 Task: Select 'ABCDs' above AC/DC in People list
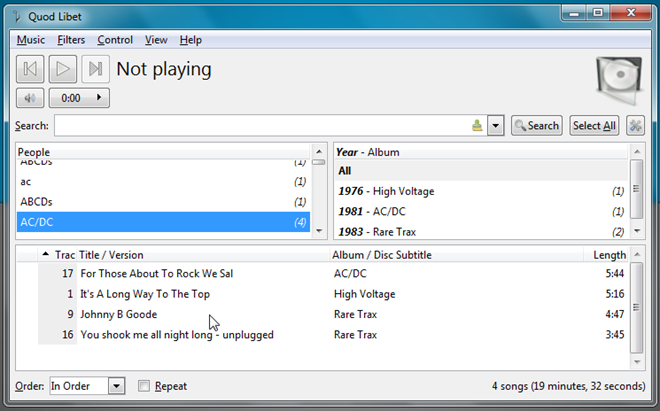point(163,202)
